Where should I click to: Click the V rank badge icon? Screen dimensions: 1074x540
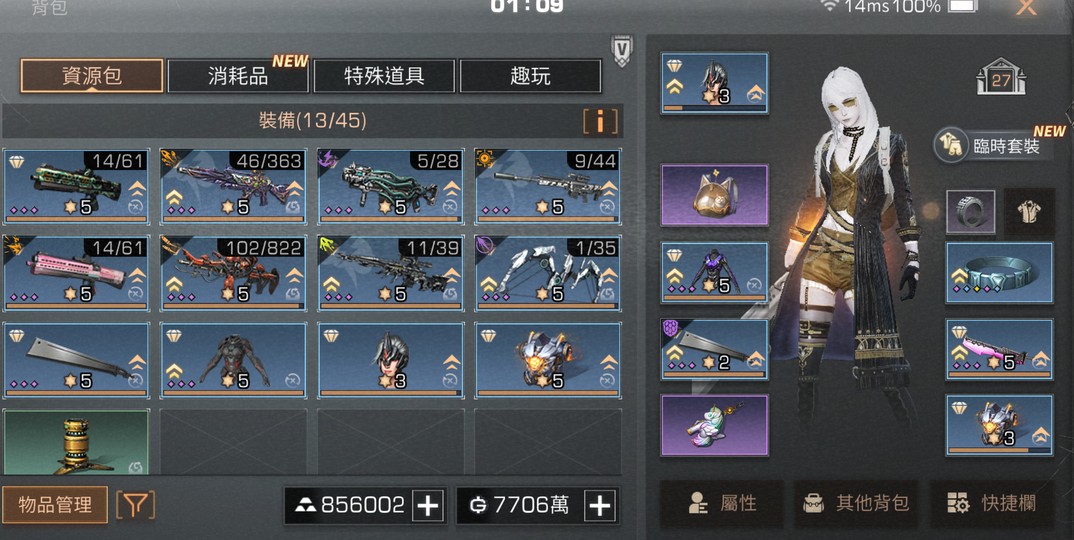622,51
